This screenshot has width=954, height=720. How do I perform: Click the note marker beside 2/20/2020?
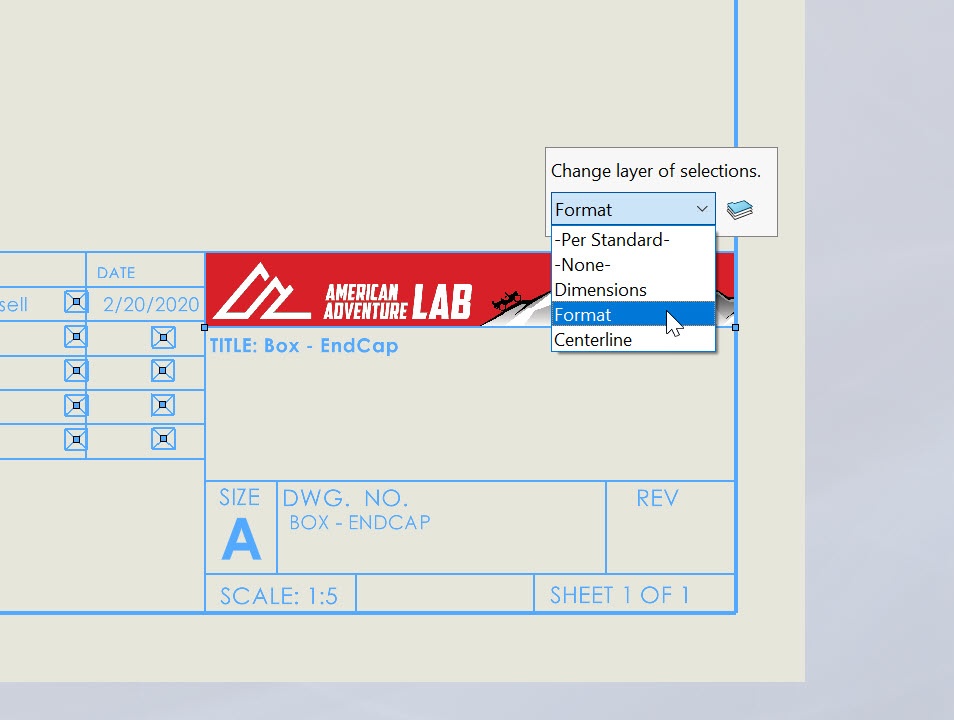[76, 302]
